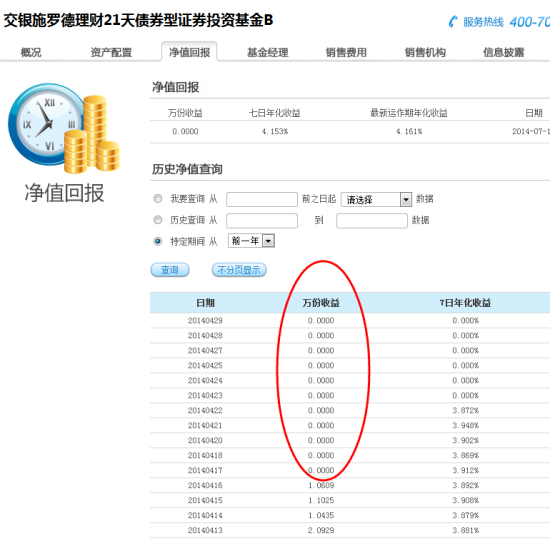Open the 请选择 dropdown

(x=376, y=199)
